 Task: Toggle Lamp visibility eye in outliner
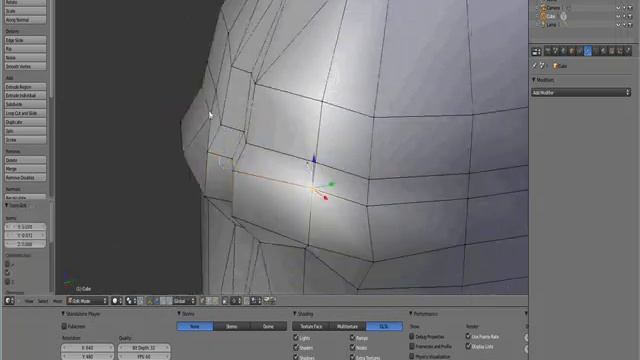[618, 24]
